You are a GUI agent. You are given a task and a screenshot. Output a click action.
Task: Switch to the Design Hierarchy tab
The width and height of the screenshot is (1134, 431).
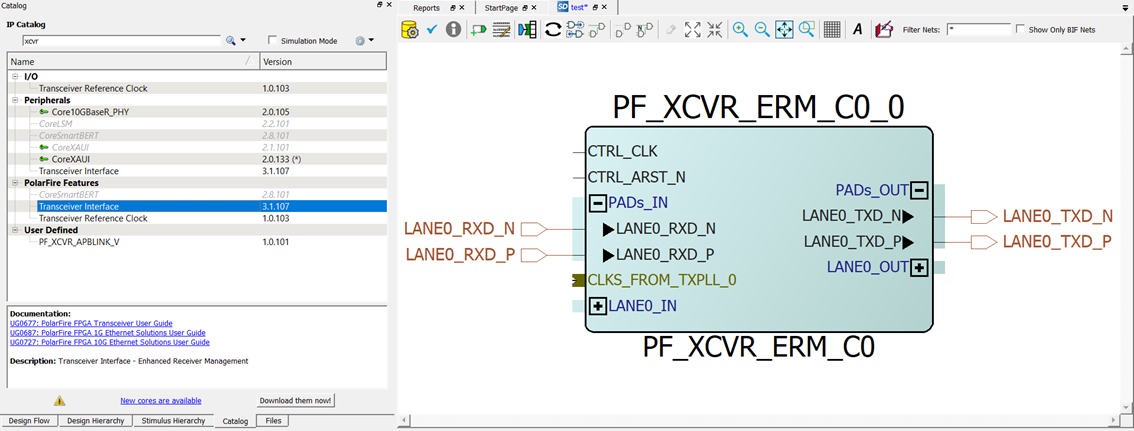[96, 421]
